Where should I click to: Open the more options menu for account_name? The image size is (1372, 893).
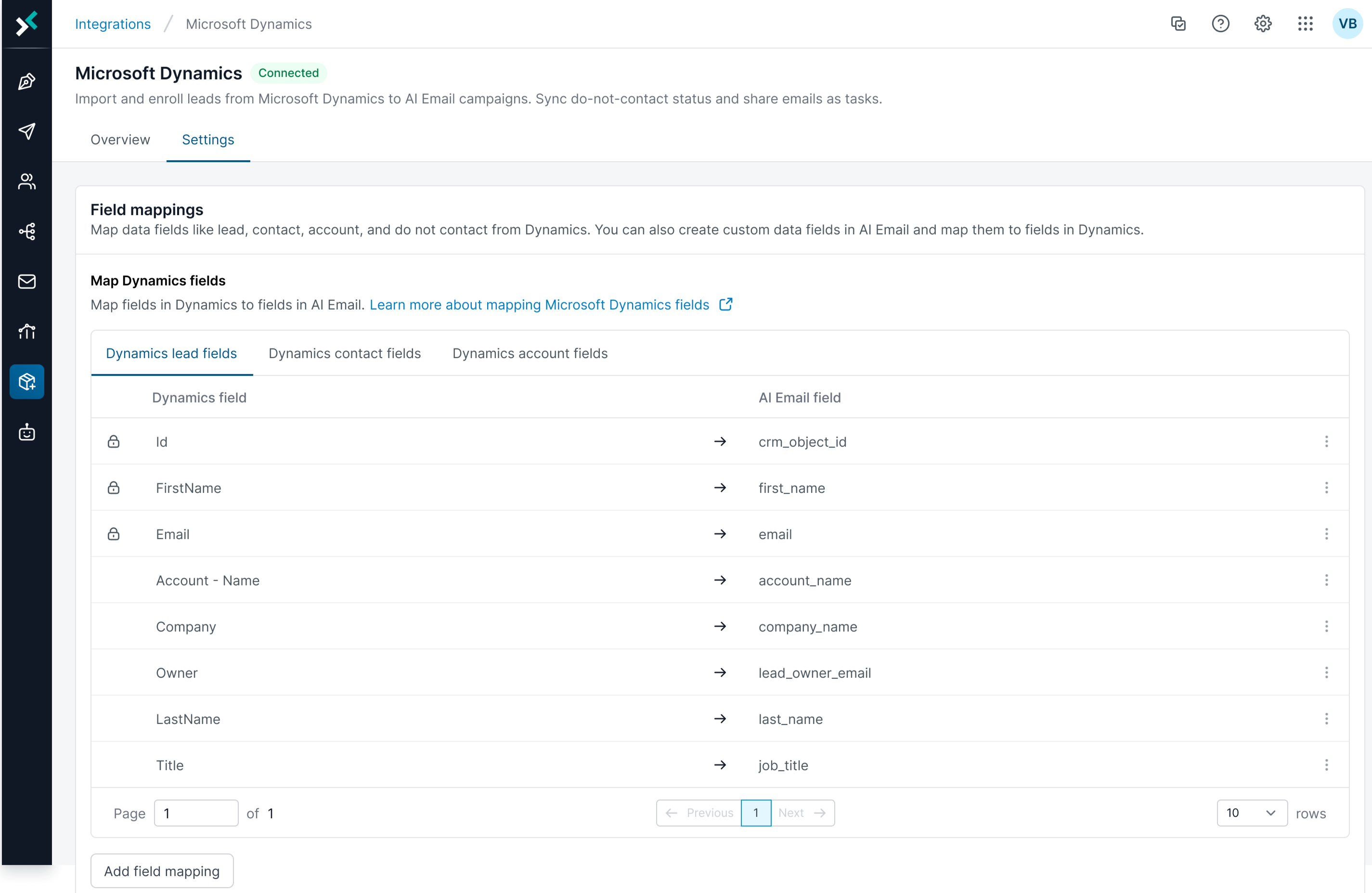pyautogui.click(x=1326, y=580)
